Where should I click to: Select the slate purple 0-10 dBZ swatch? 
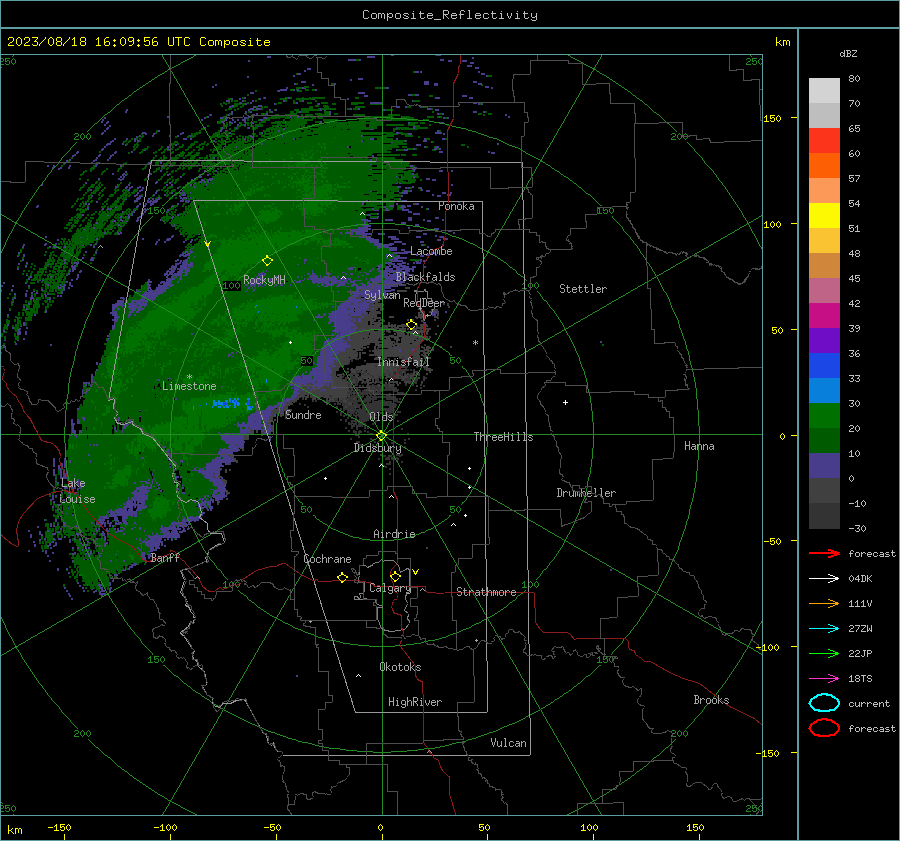(824, 466)
